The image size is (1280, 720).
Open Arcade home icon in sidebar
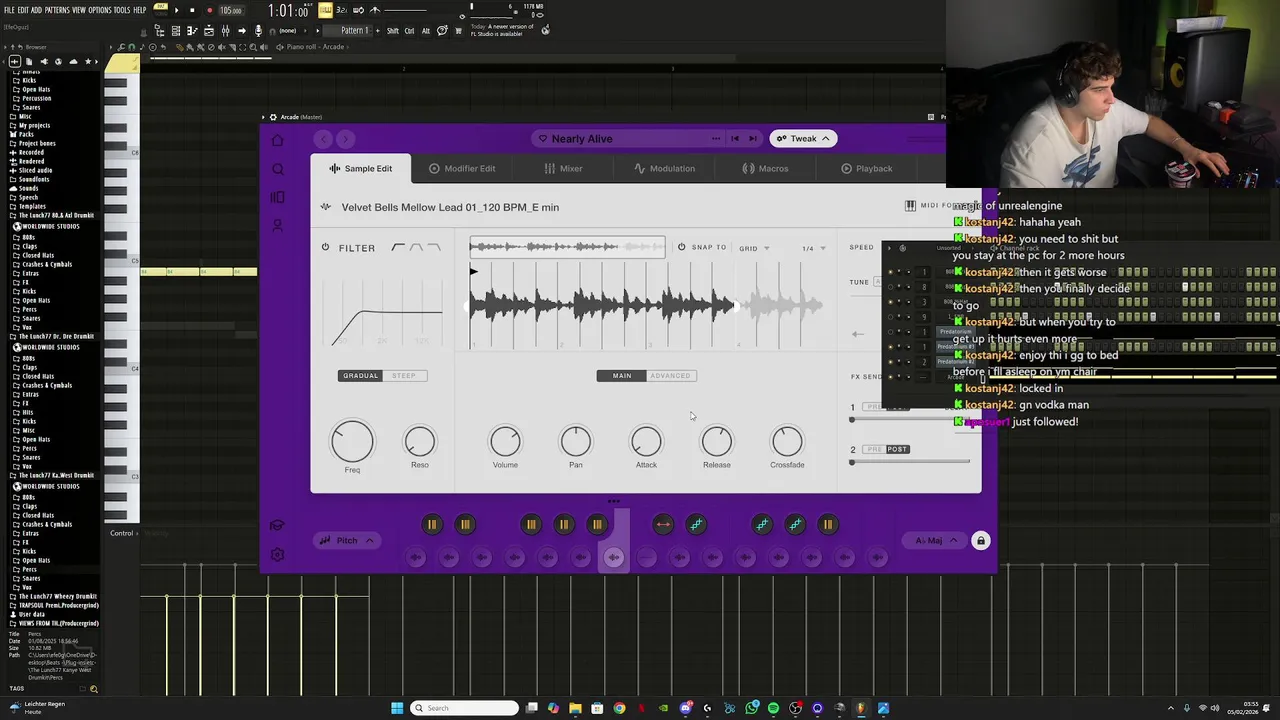[x=278, y=140]
